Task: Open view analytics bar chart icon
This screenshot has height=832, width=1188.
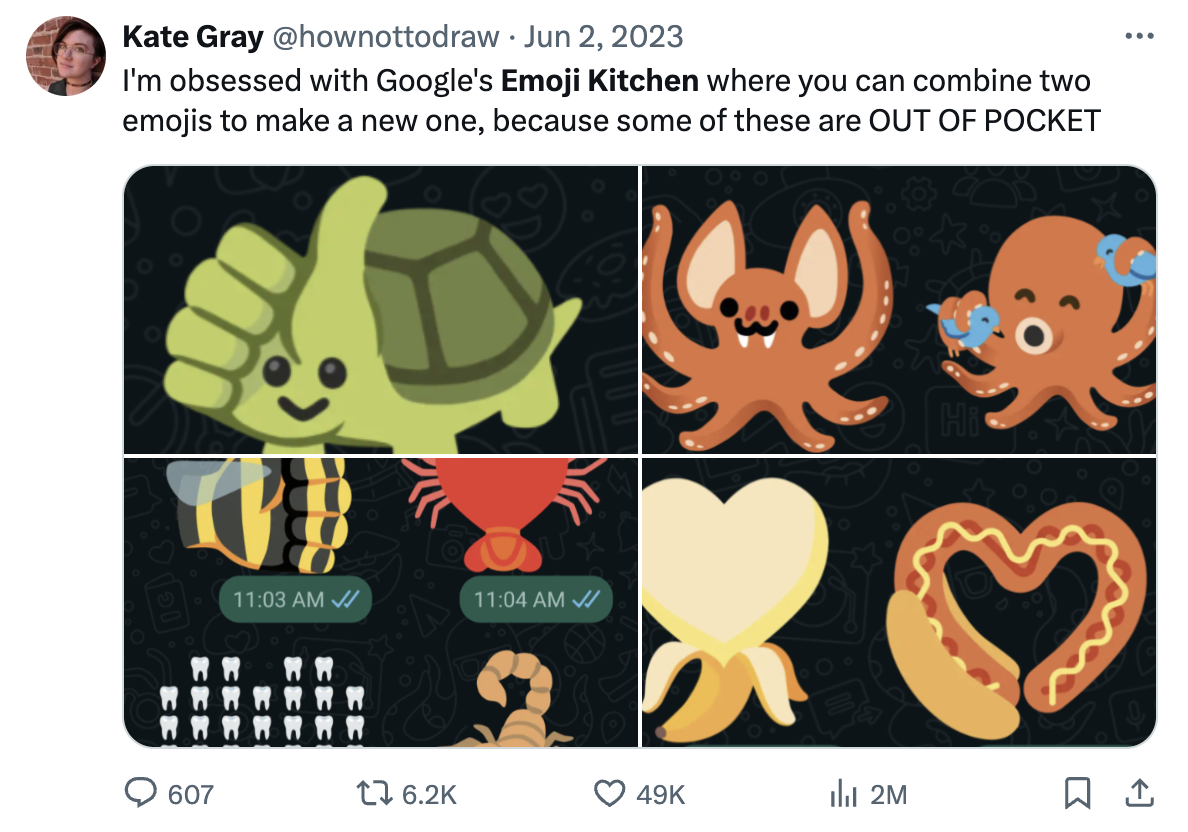Action: (x=843, y=794)
